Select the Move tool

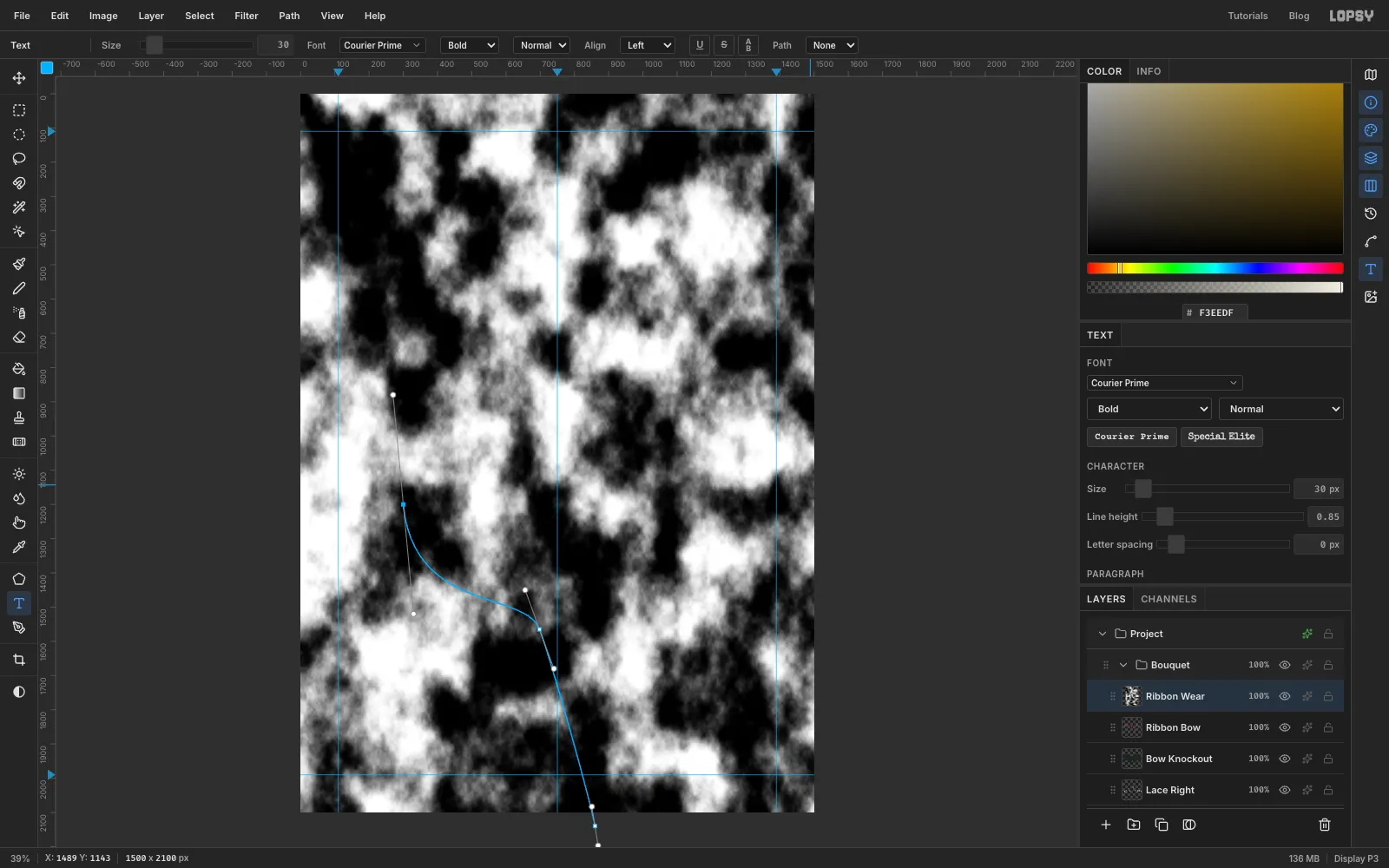[19, 78]
